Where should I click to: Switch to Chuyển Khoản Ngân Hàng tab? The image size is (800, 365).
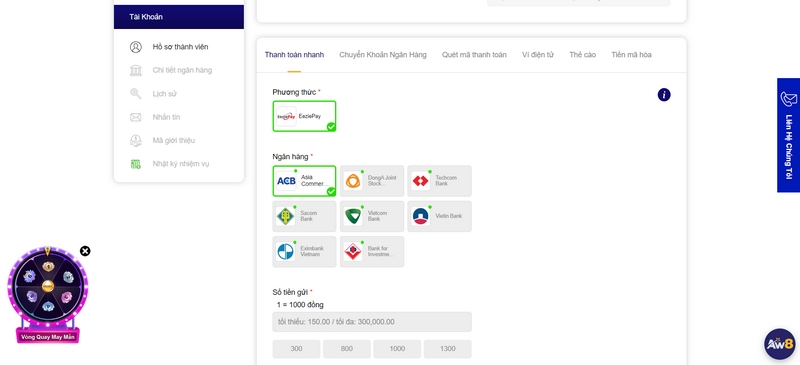point(383,55)
